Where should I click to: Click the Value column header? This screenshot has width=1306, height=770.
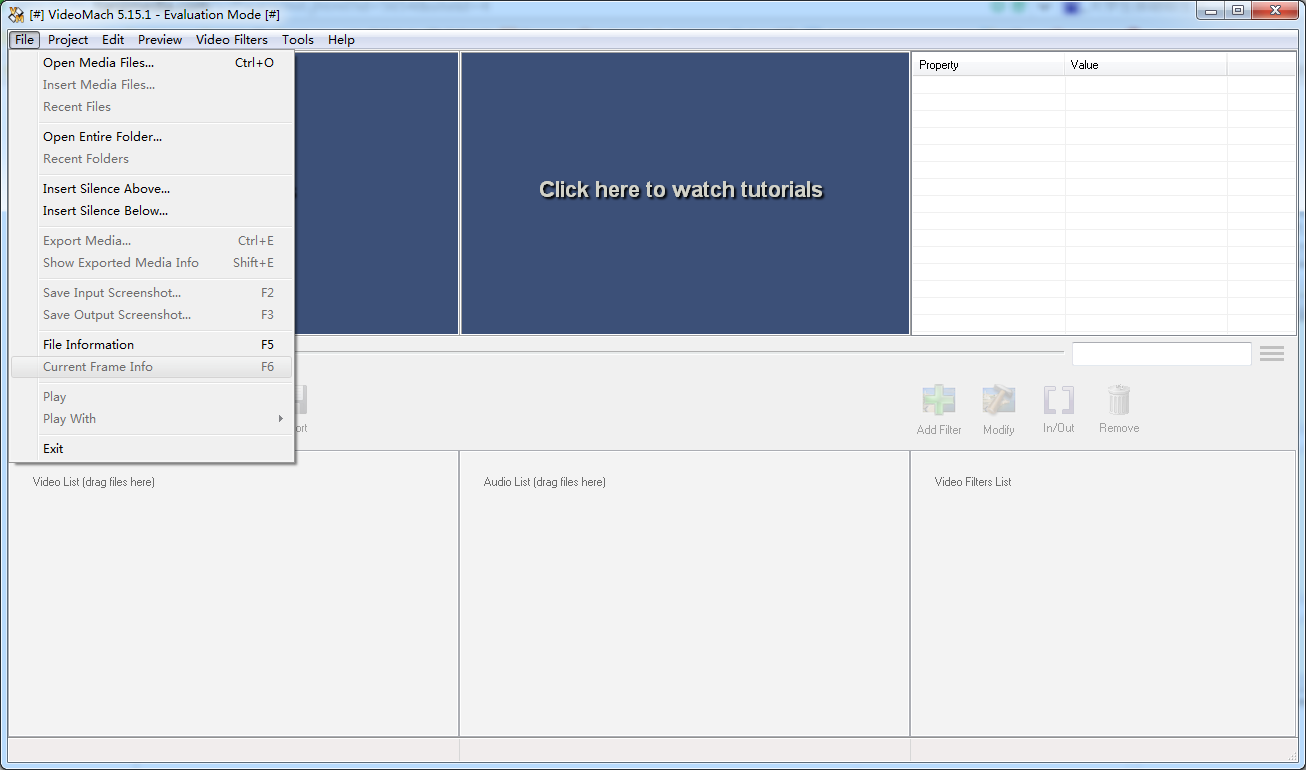(x=1146, y=65)
